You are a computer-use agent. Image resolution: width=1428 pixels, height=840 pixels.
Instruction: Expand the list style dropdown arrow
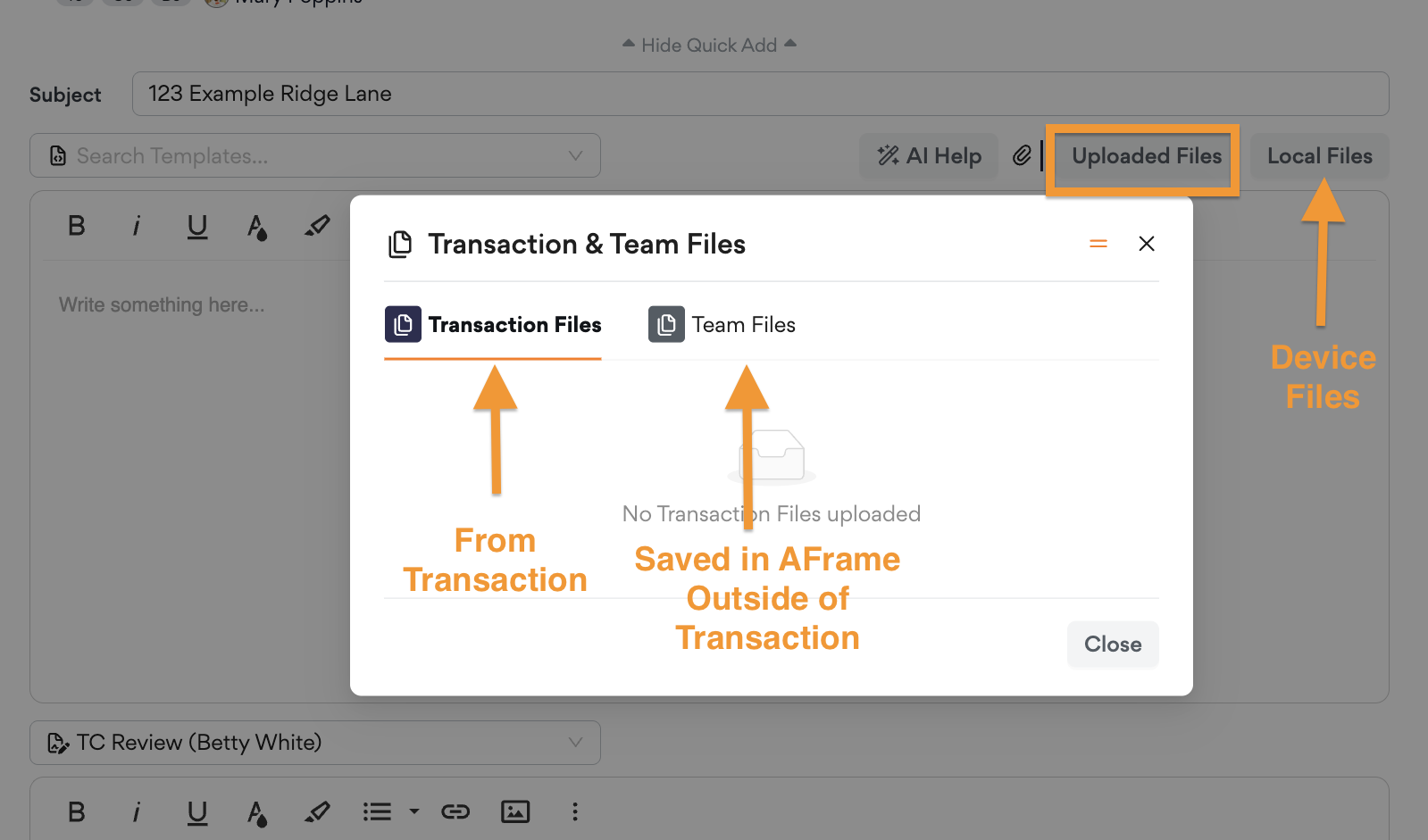(413, 811)
